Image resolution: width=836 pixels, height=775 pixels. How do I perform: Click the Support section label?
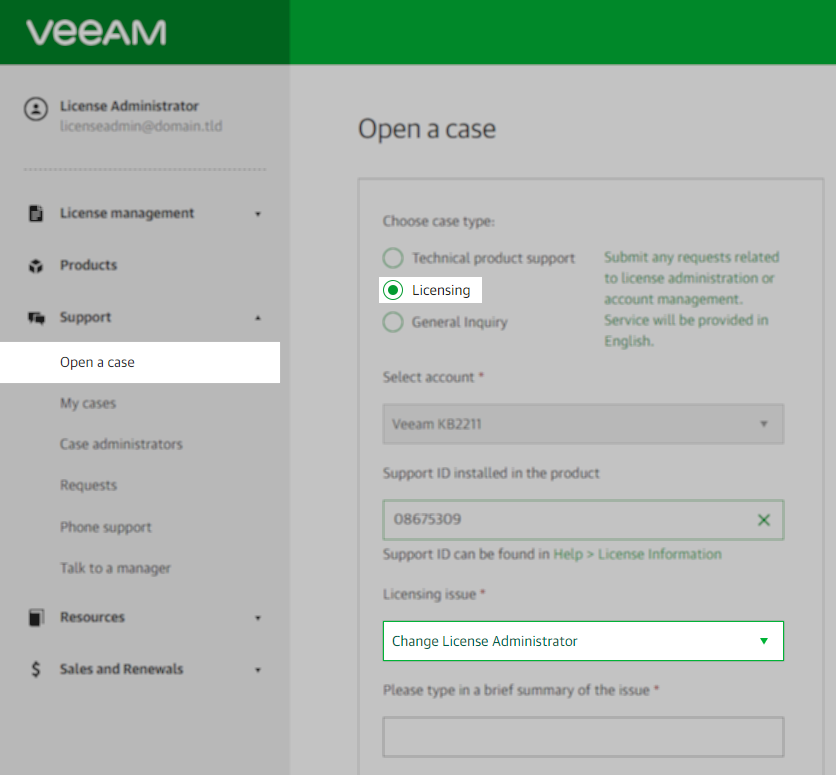coord(85,317)
